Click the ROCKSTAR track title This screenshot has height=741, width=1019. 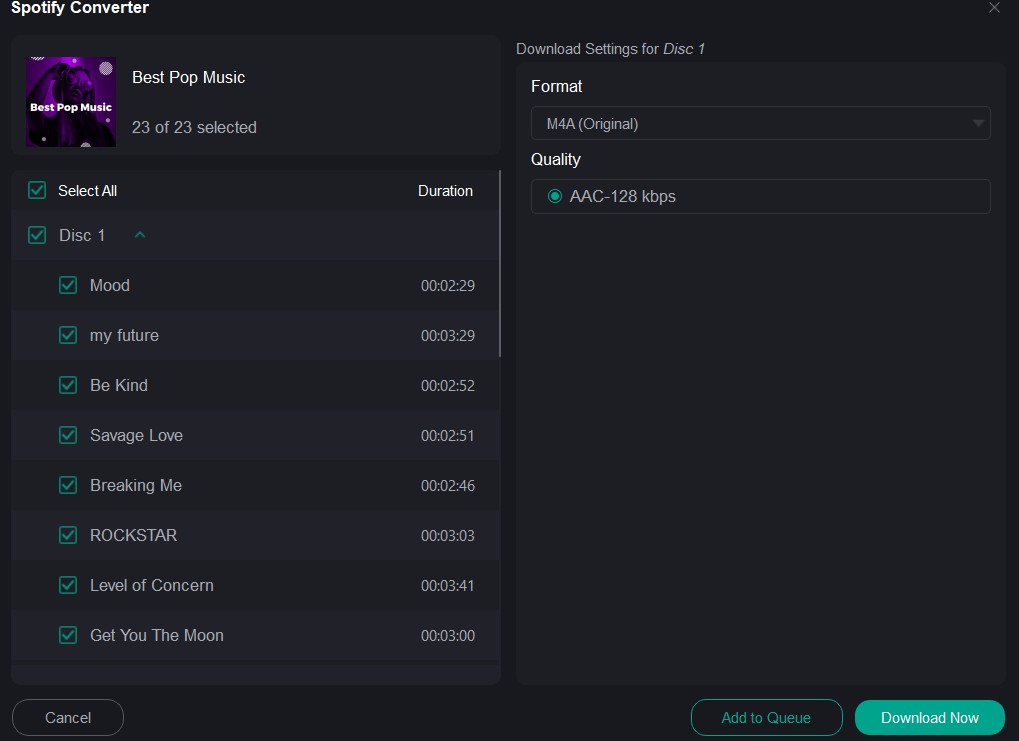pos(133,536)
